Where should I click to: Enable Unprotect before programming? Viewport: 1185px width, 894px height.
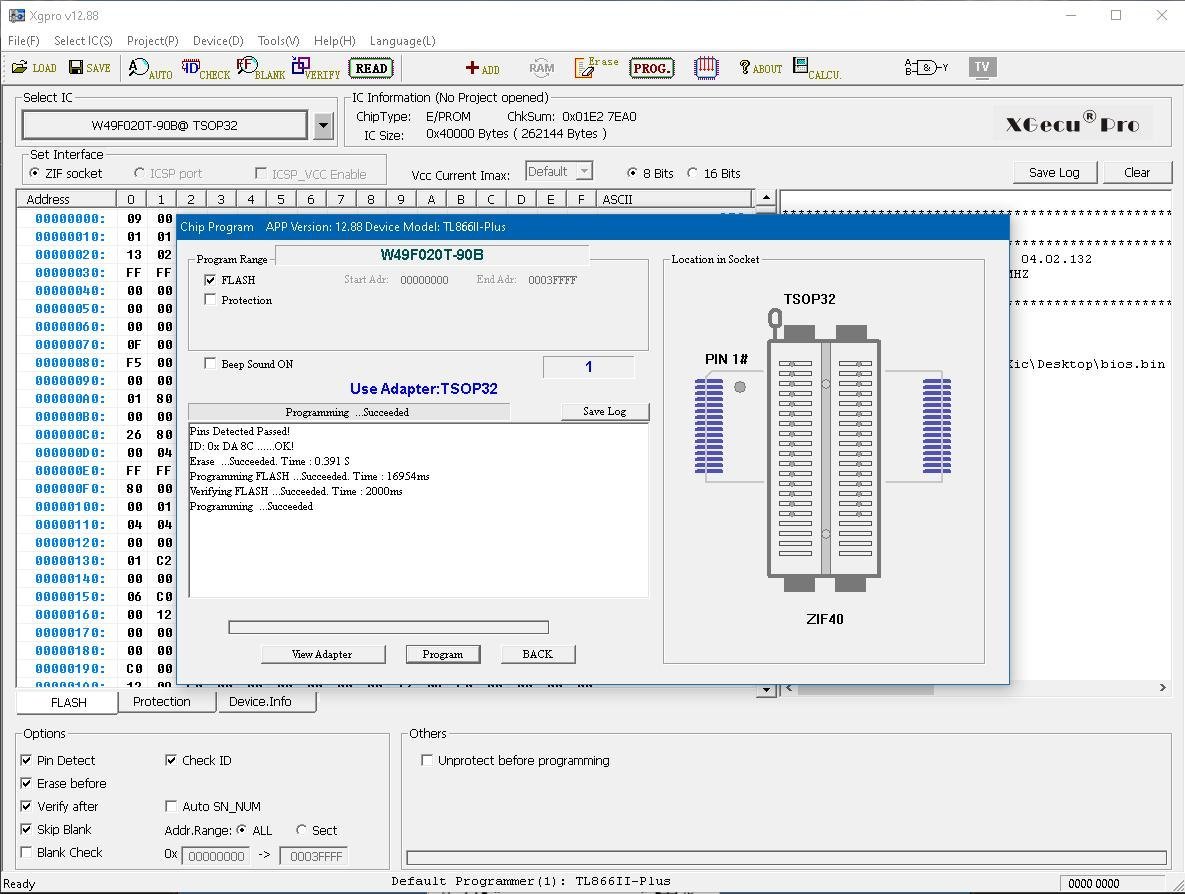pos(427,760)
